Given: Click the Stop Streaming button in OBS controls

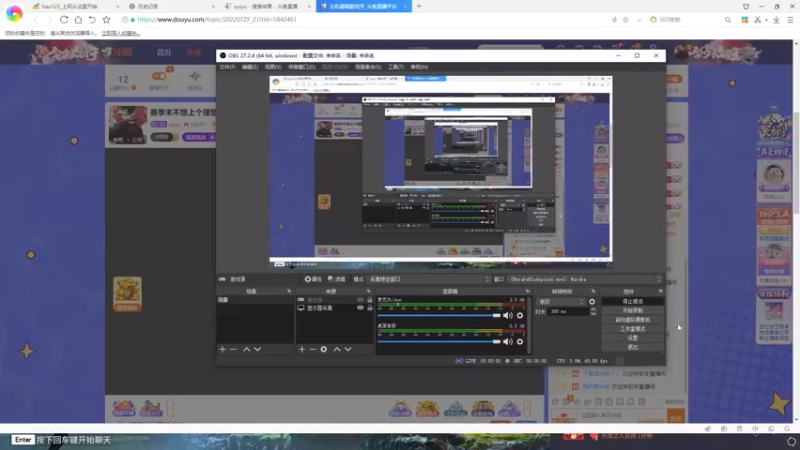Looking at the screenshot, I should click(633, 302).
